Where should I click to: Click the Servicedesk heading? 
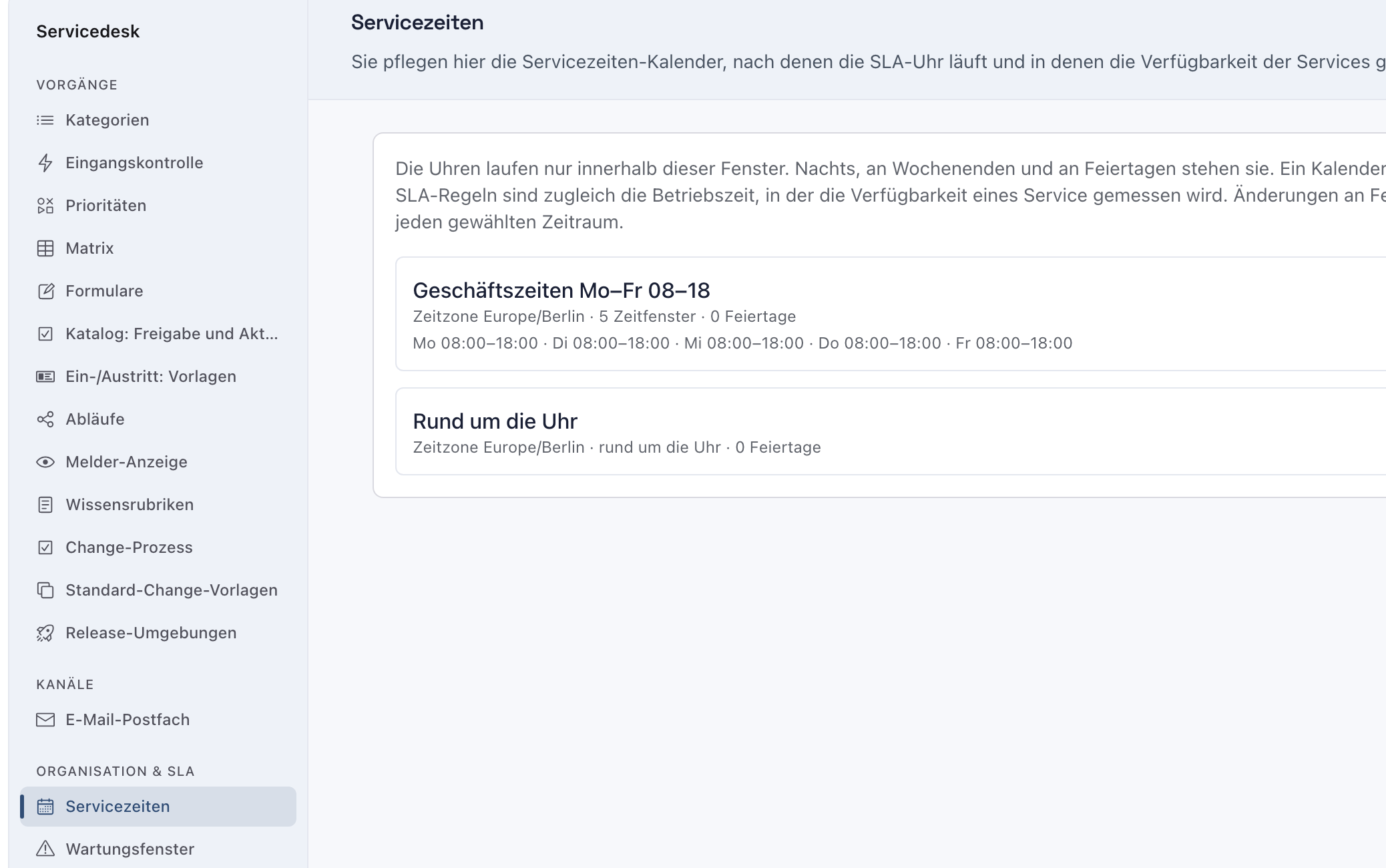point(88,31)
